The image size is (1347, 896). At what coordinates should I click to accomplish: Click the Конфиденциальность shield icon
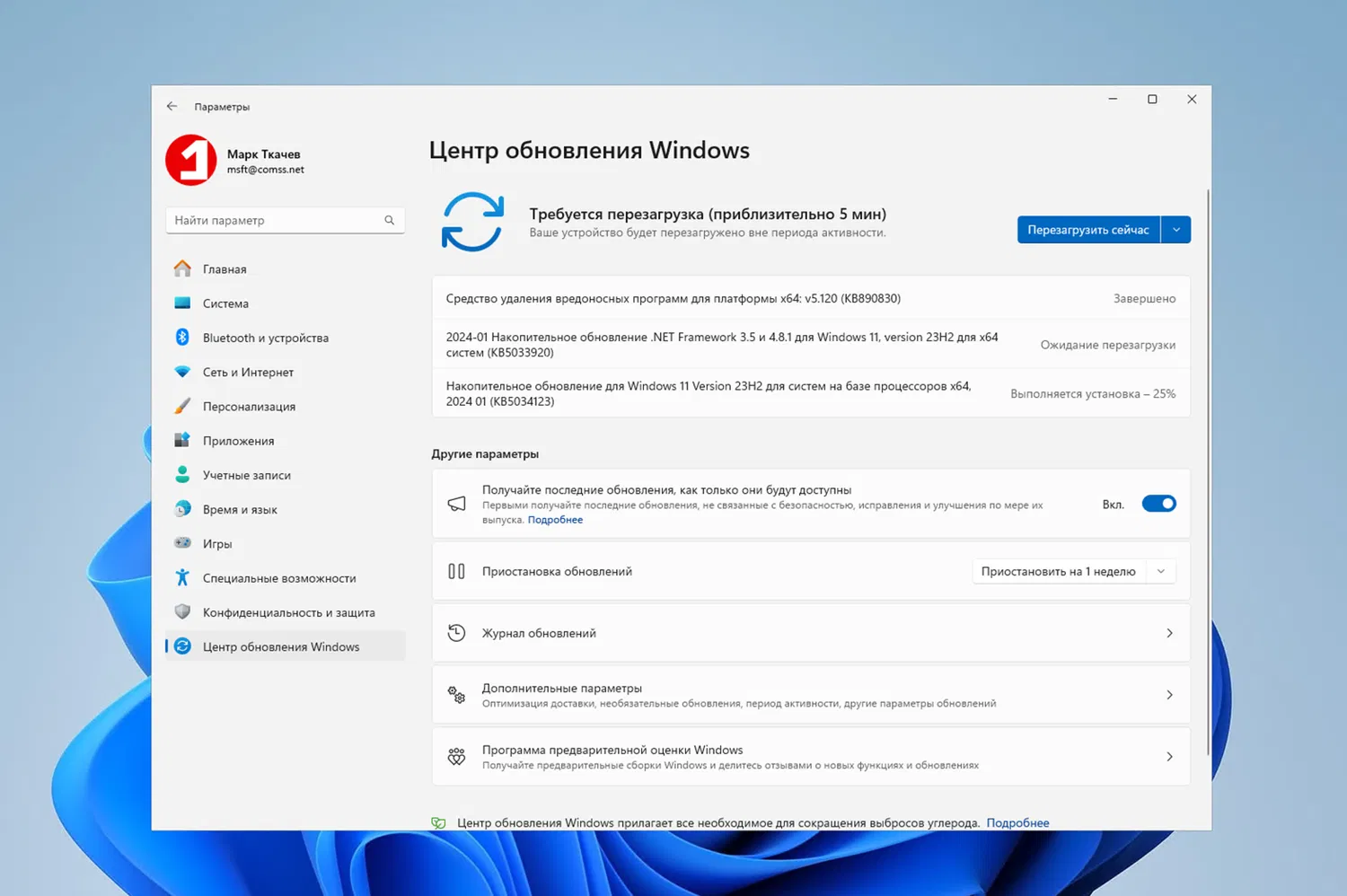pos(182,612)
